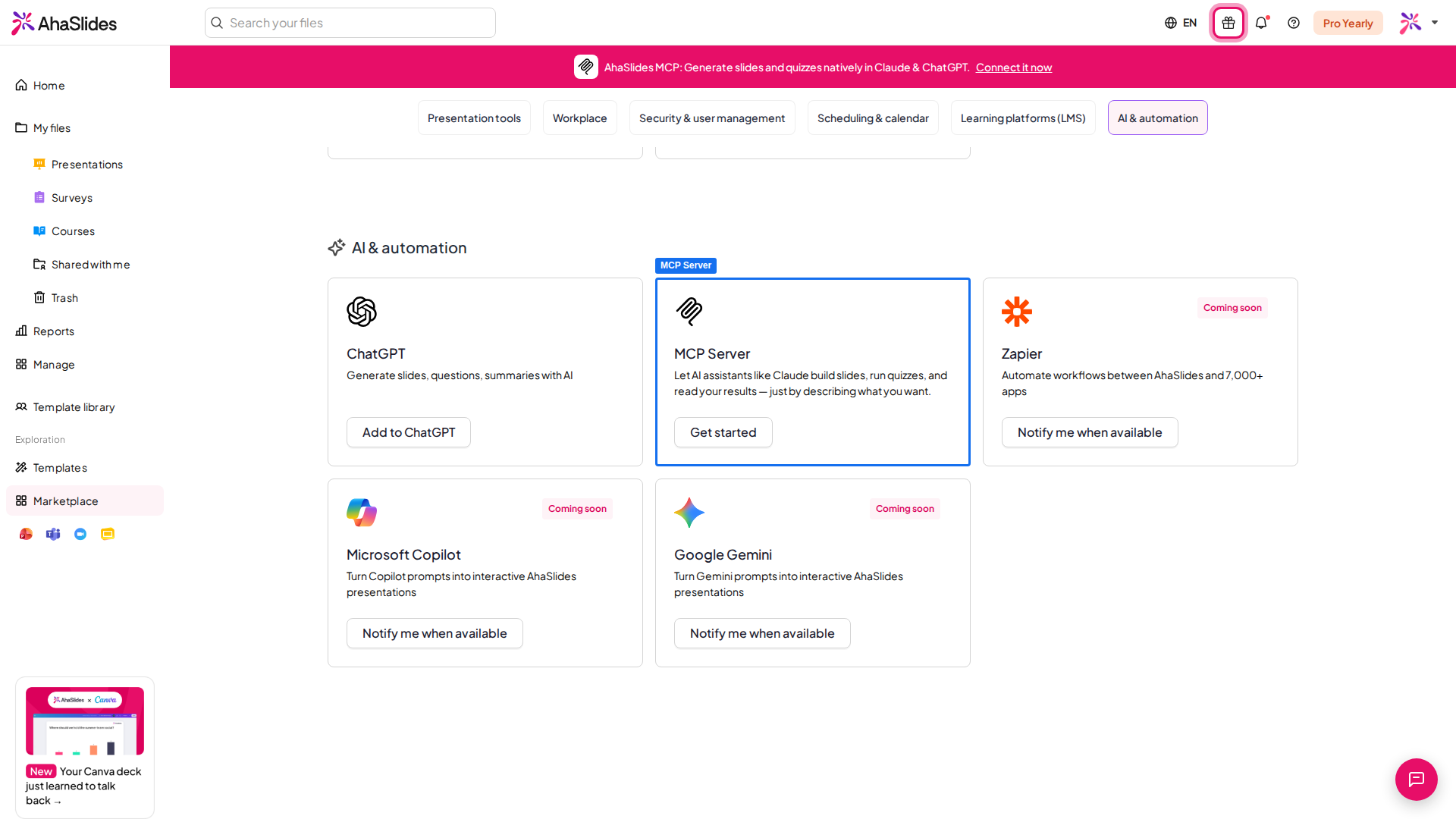The width and height of the screenshot is (1456, 819).
Task: Switch to the Presentation tools tab
Action: pyautogui.click(x=474, y=118)
